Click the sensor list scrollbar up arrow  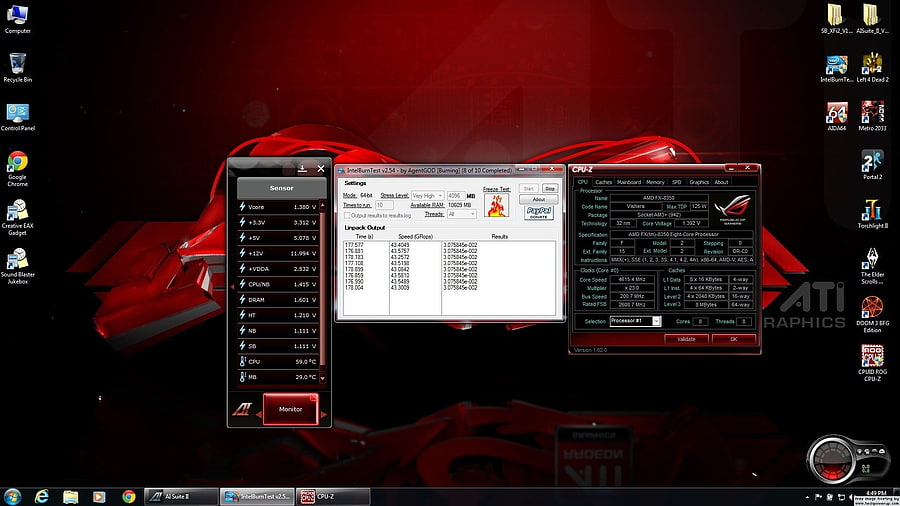click(x=322, y=204)
